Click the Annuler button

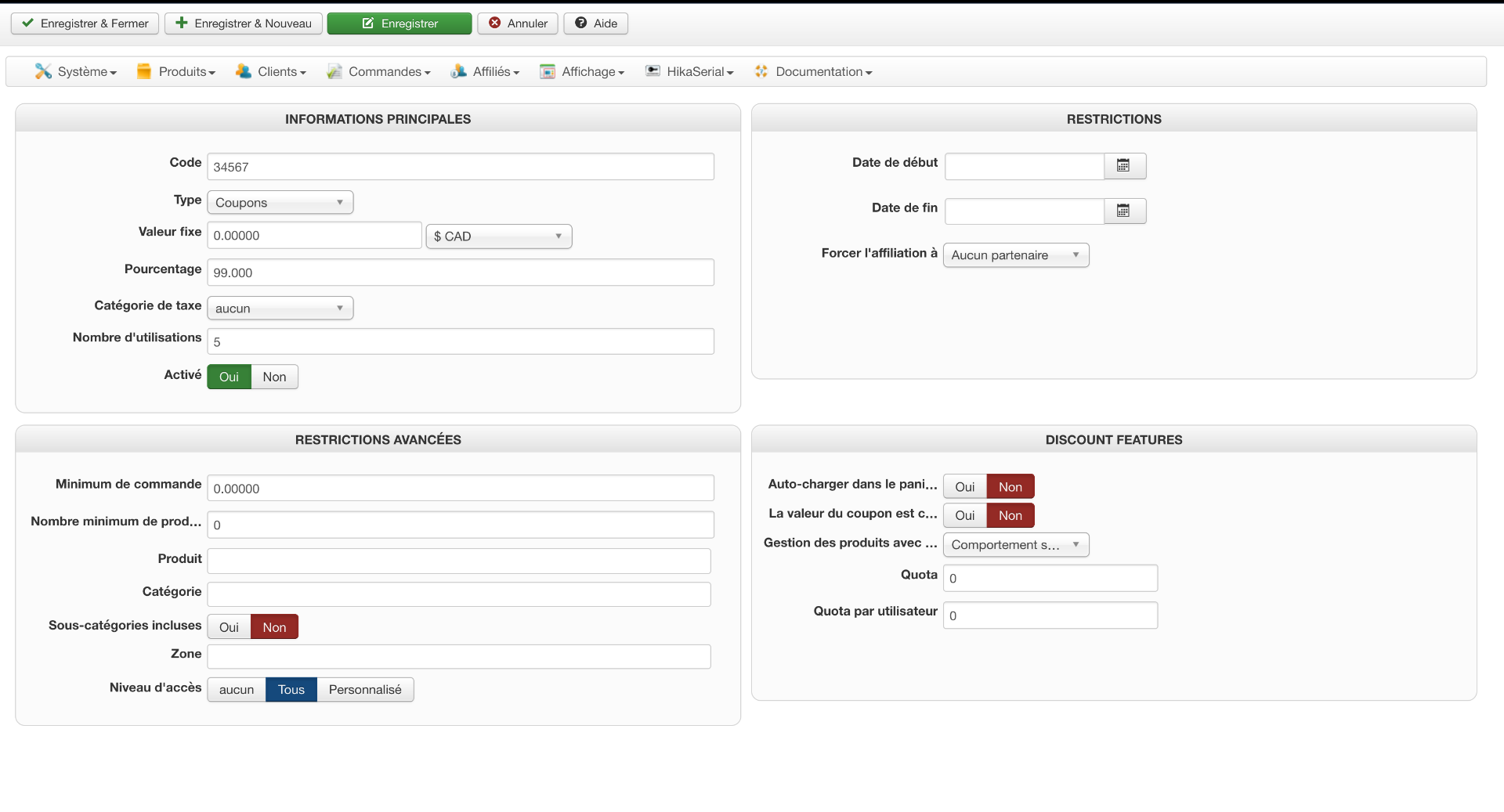(x=518, y=23)
